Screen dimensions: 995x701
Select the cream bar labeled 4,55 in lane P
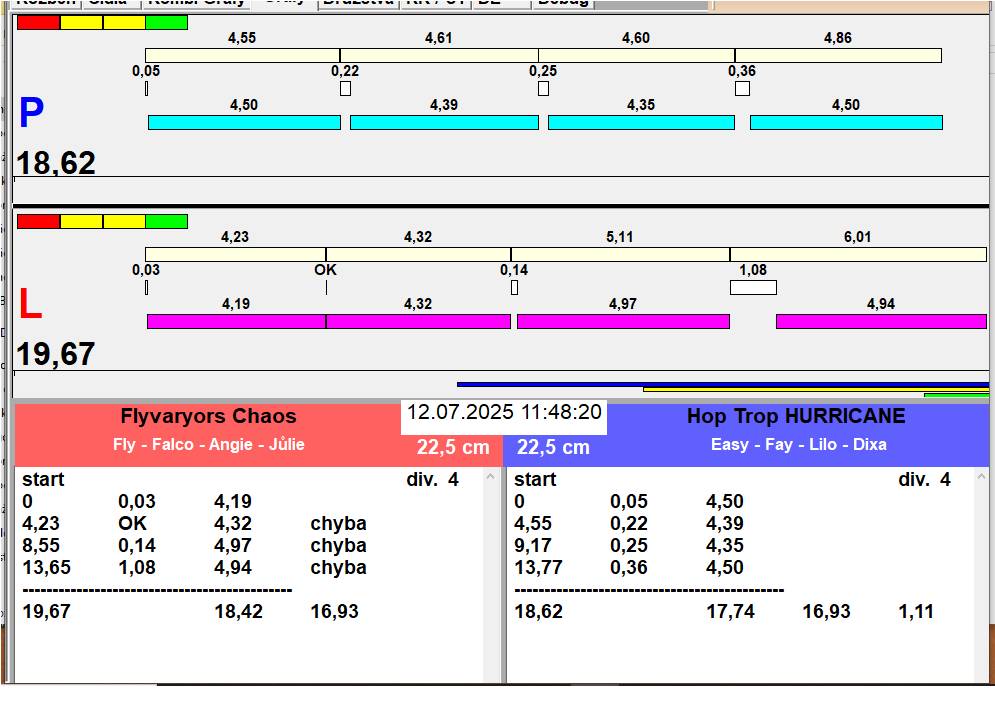pos(242,55)
